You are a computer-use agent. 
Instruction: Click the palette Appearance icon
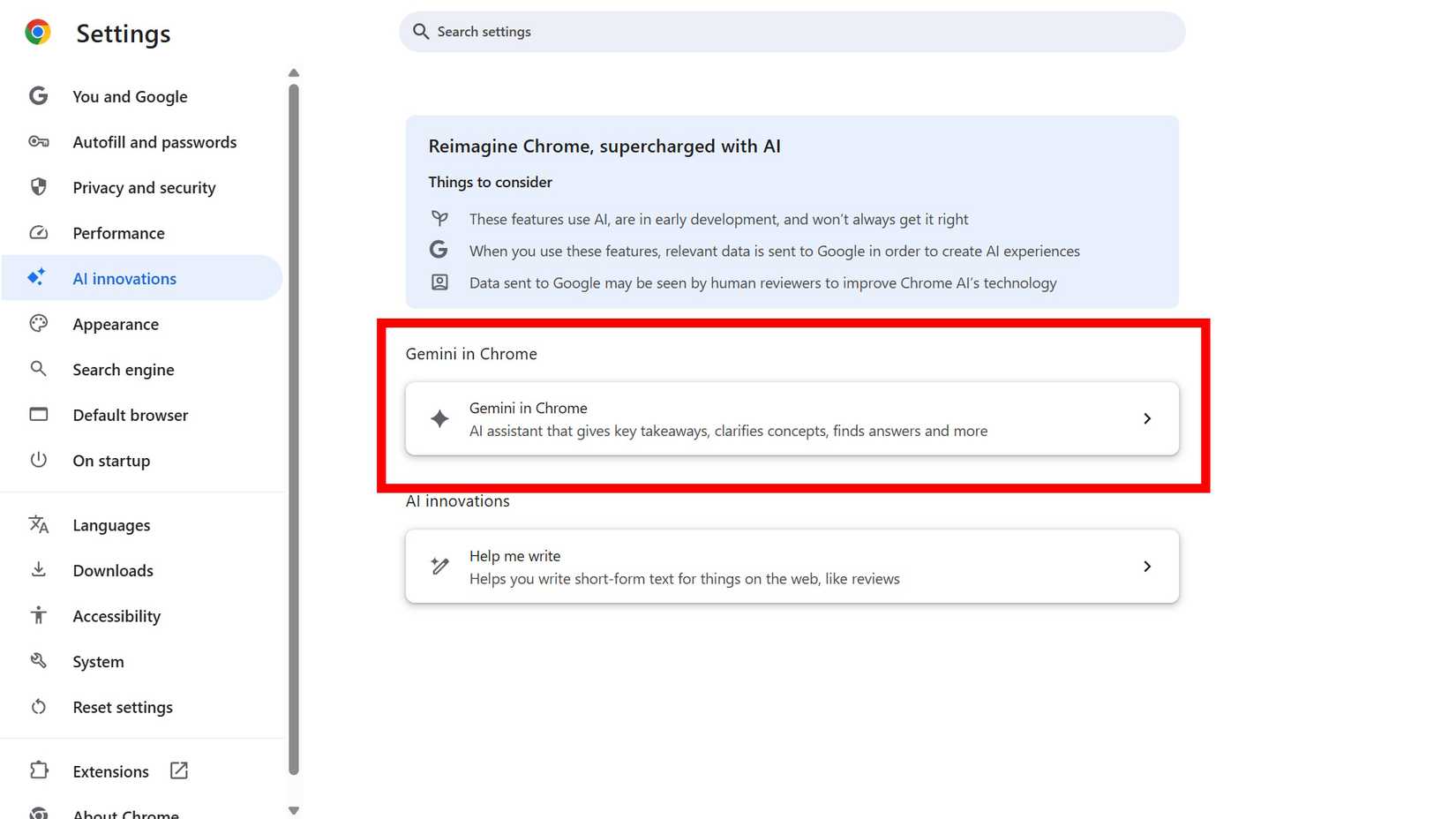(x=38, y=324)
